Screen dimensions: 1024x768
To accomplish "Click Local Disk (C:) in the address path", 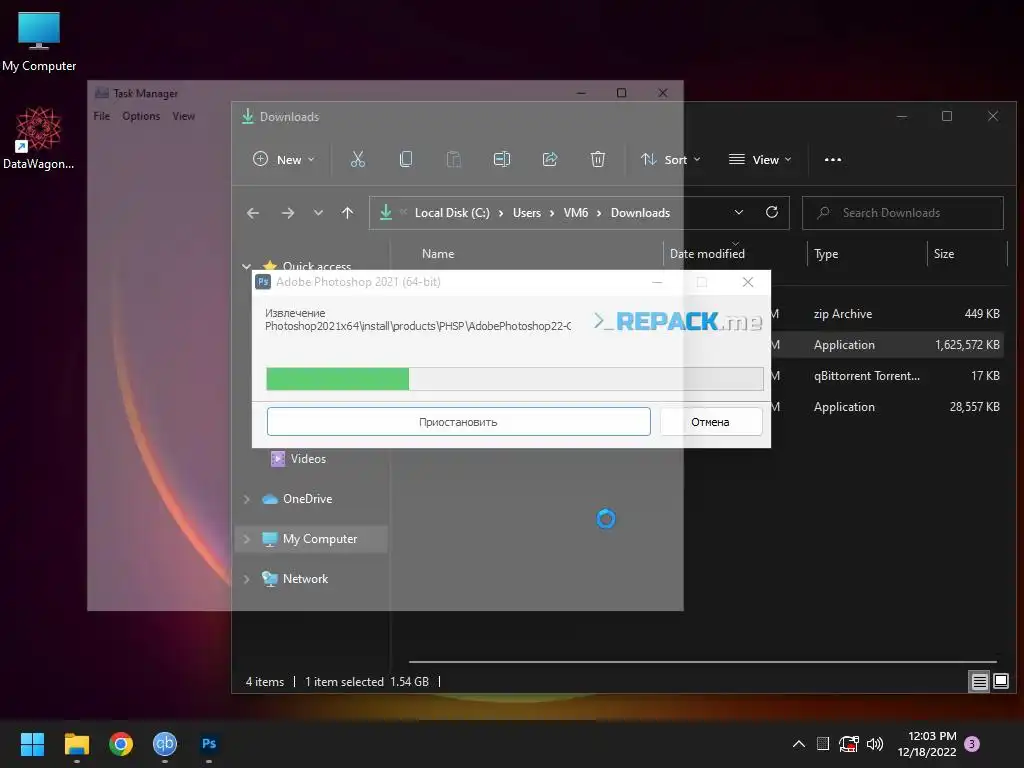I will [x=452, y=213].
